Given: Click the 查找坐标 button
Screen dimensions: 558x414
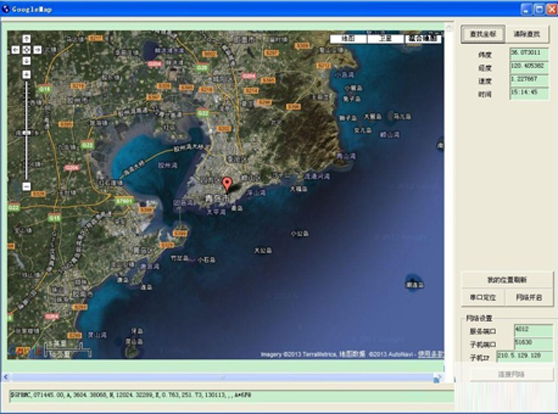Looking at the screenshot, I should pyautogui.click(x=483, y=34).
